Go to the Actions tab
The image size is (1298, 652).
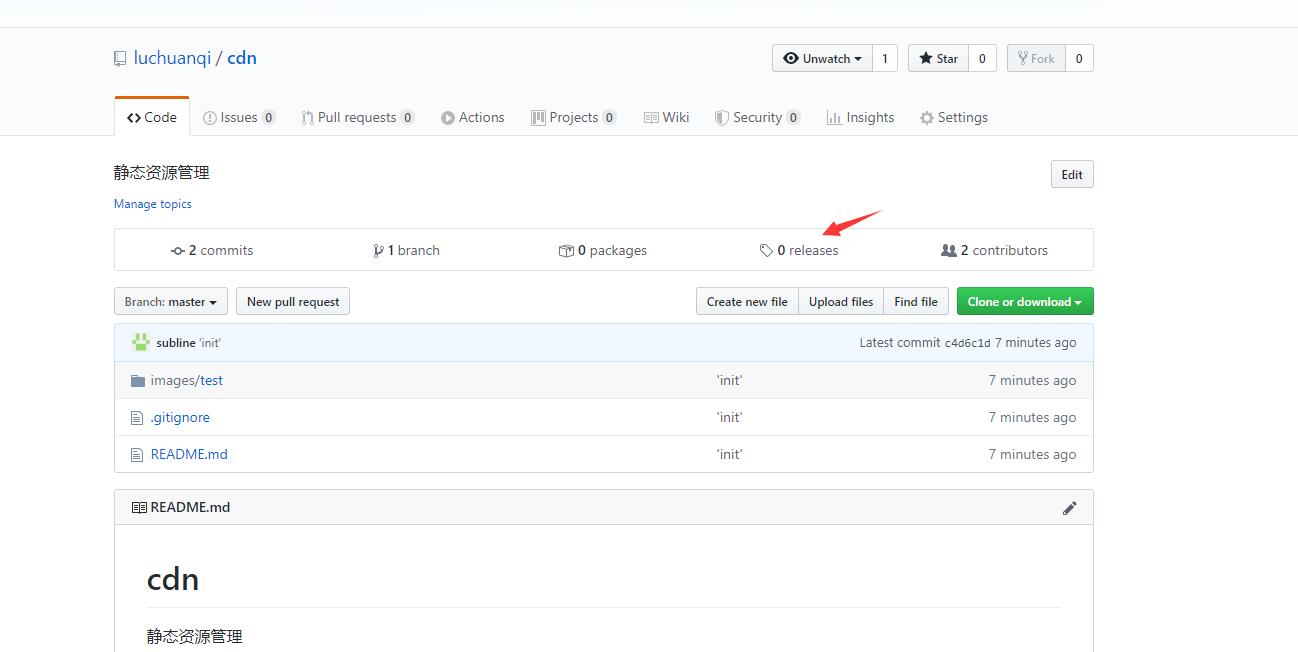point(473,117)
